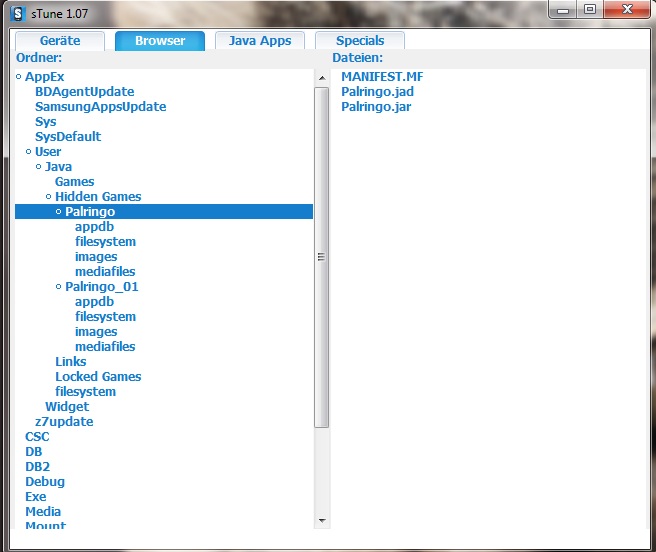
Task: Select the BDAgentUpdate folder
Action: 85,92
